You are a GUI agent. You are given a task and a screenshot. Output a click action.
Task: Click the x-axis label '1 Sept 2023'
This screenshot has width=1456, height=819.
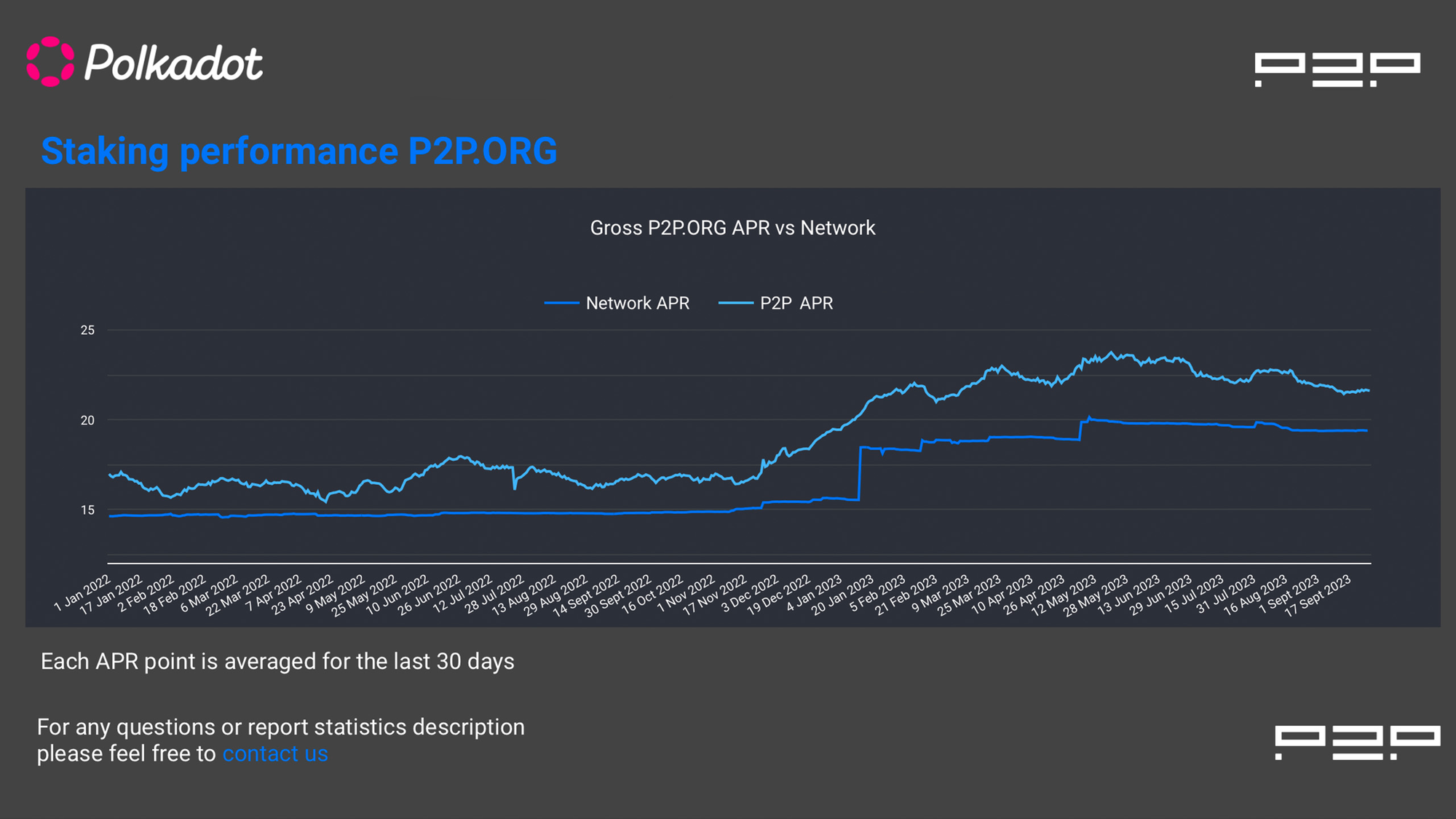[1289, 594]
